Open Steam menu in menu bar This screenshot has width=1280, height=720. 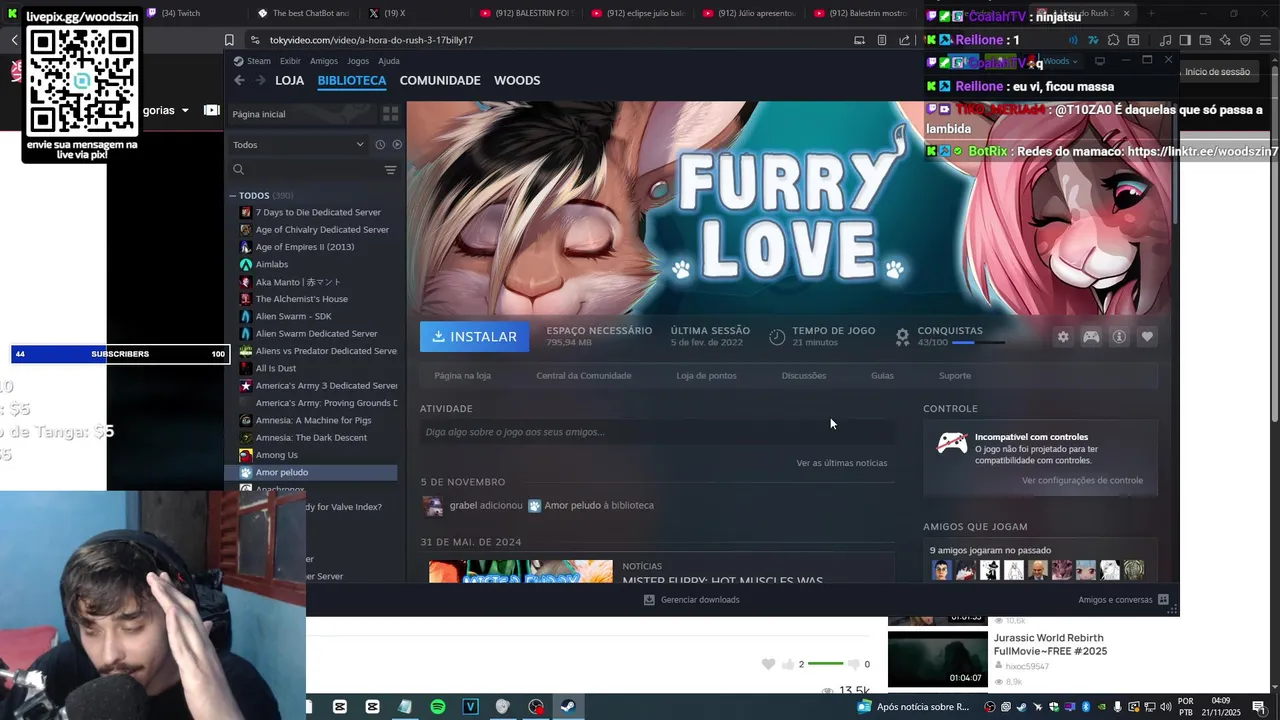click(x=259, y=61)
